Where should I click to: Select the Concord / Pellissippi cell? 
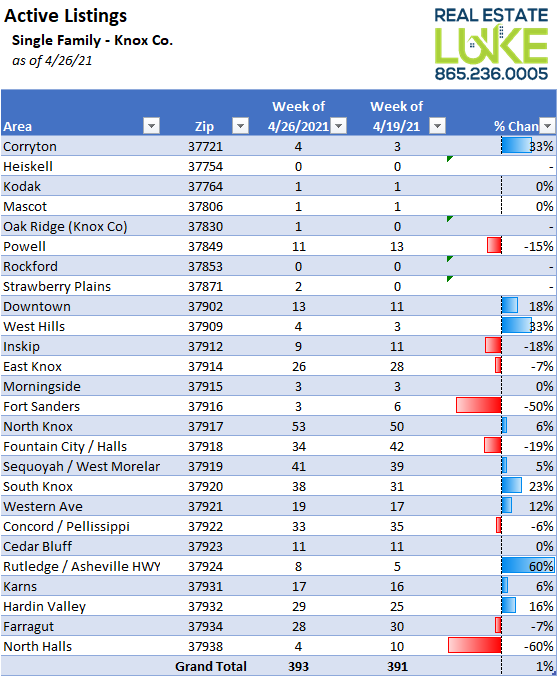click(82, 526)
